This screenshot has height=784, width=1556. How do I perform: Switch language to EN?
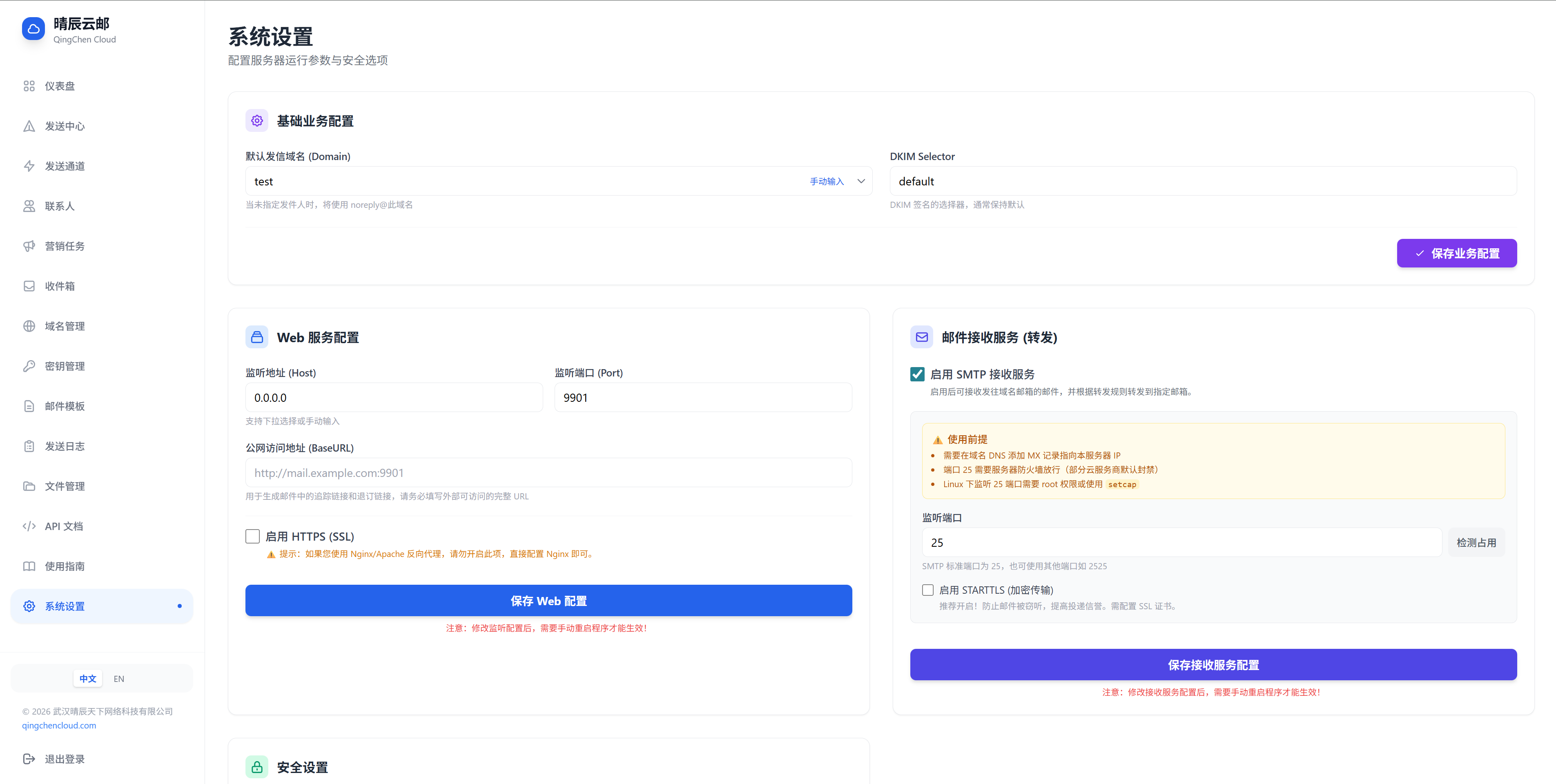tap(118, 678)
